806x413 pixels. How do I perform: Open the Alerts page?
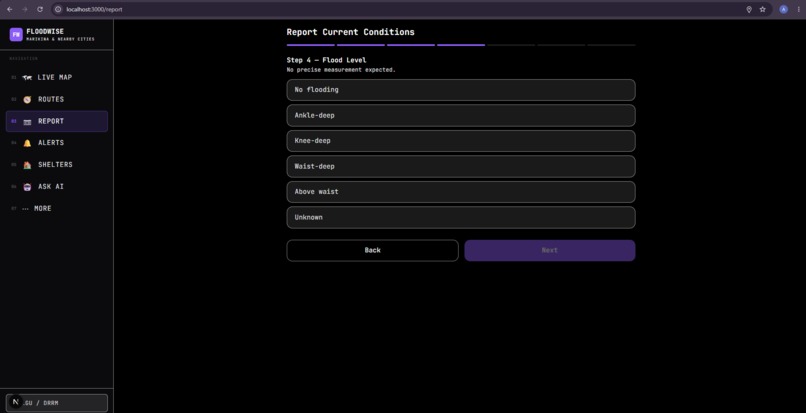pyautogui.click(x=57, y=143)
